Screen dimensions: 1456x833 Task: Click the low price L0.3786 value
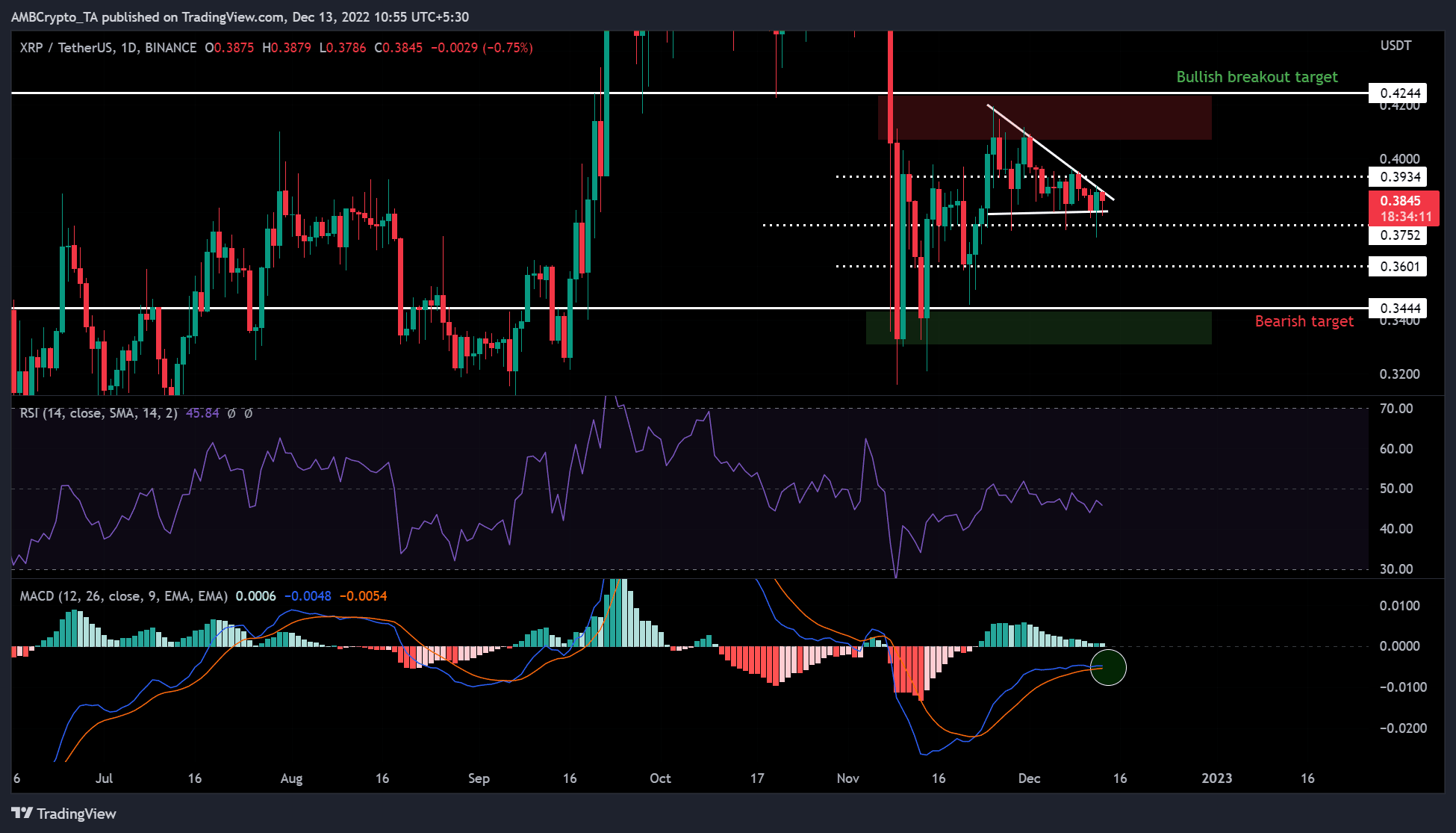click(x=343, y=48)
